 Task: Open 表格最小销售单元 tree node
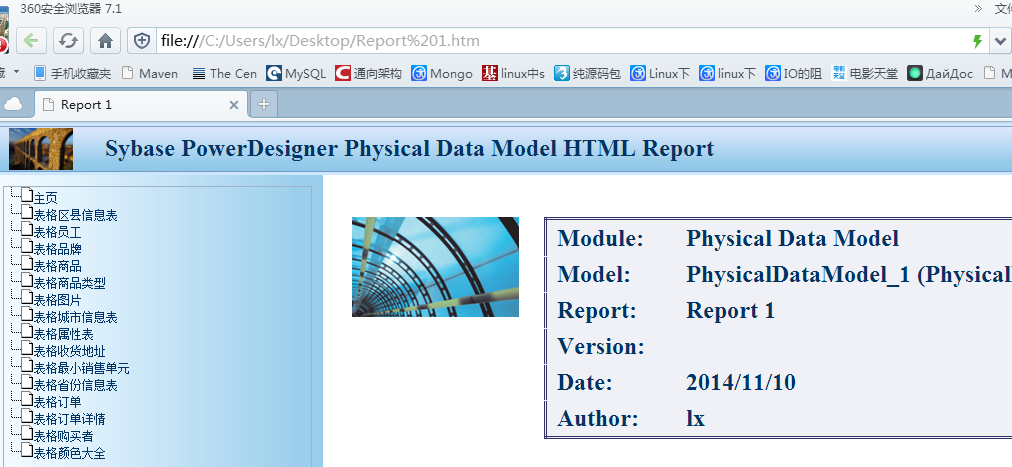[x=81, y=368]
